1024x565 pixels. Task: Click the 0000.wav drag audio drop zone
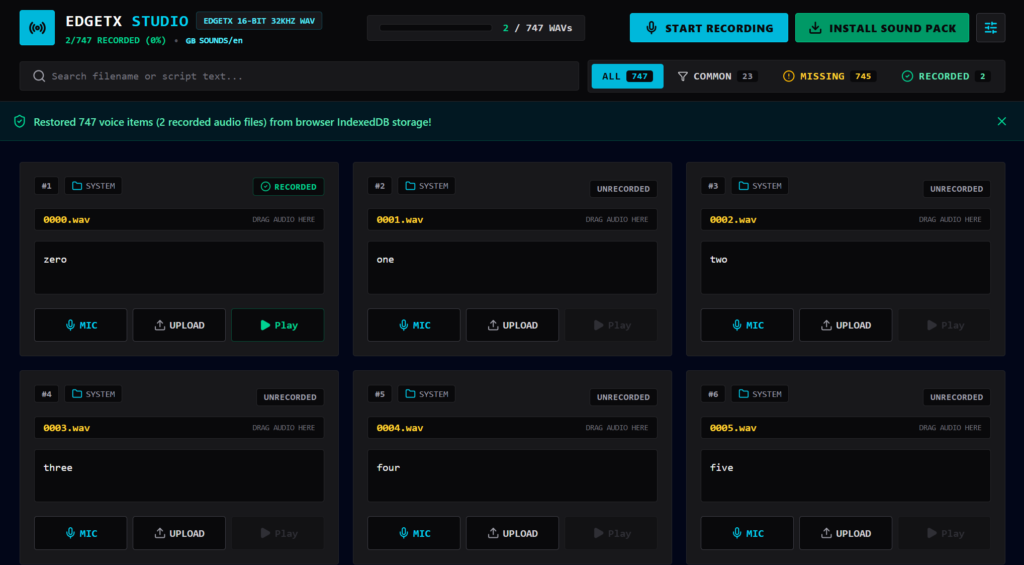coord(179,219)
